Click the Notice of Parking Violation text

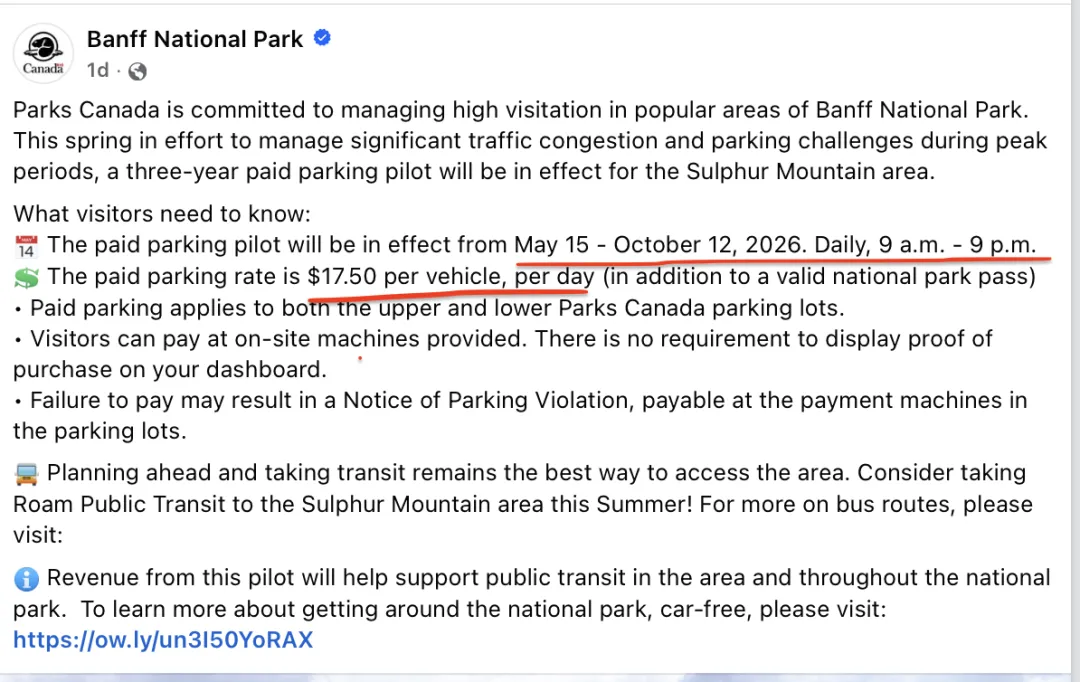488,400
